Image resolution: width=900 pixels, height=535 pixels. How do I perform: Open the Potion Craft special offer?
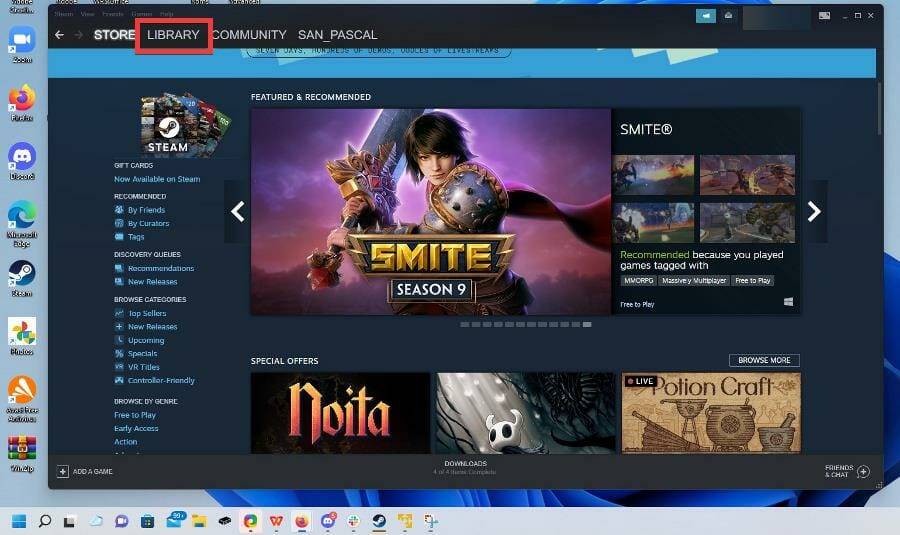coord(711,413)
